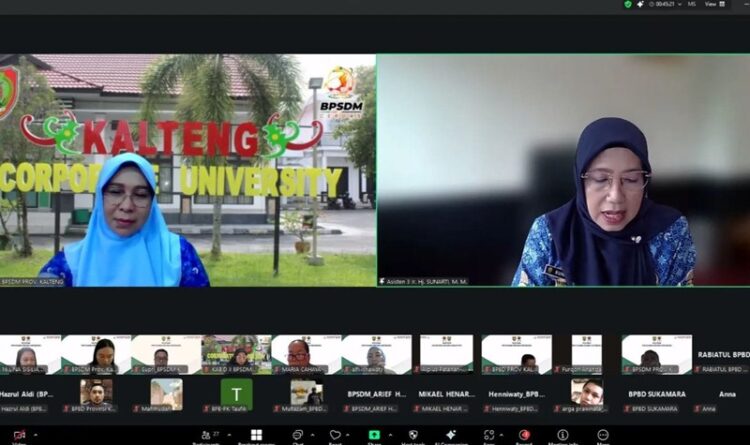This screenshot has width=750, height=445.
Task: Click muted mic icon beside Anna label
Action: point(697,409)
